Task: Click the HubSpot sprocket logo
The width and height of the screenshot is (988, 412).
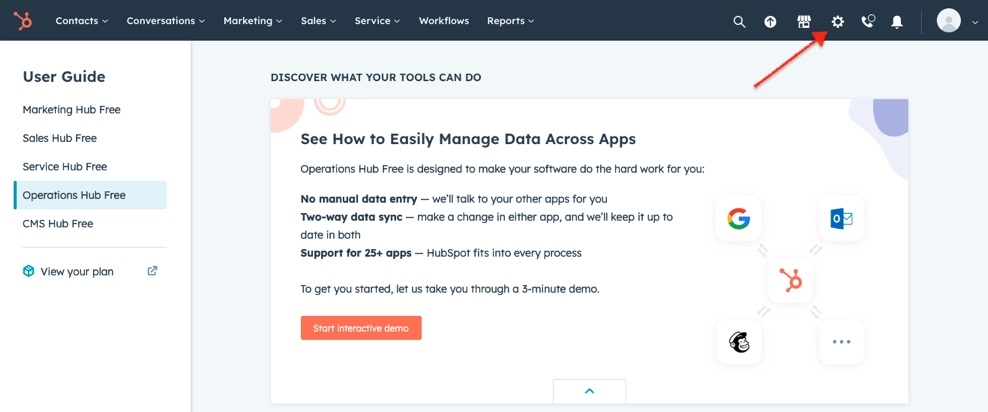Action: [x=24, y=21]
